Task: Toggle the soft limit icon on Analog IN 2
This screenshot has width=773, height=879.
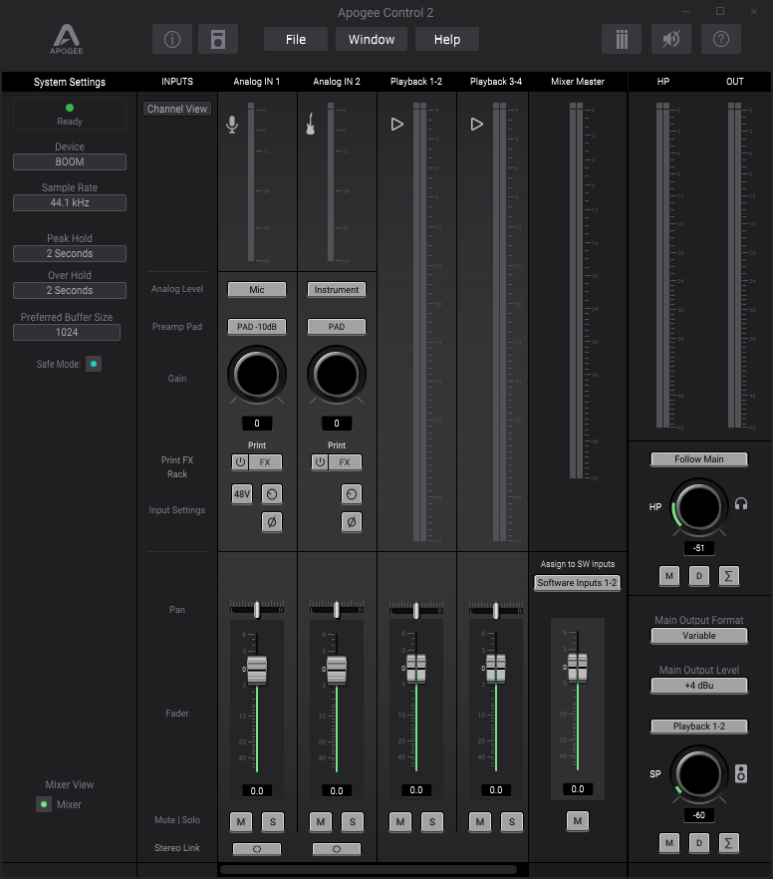Action: point(351,494)
